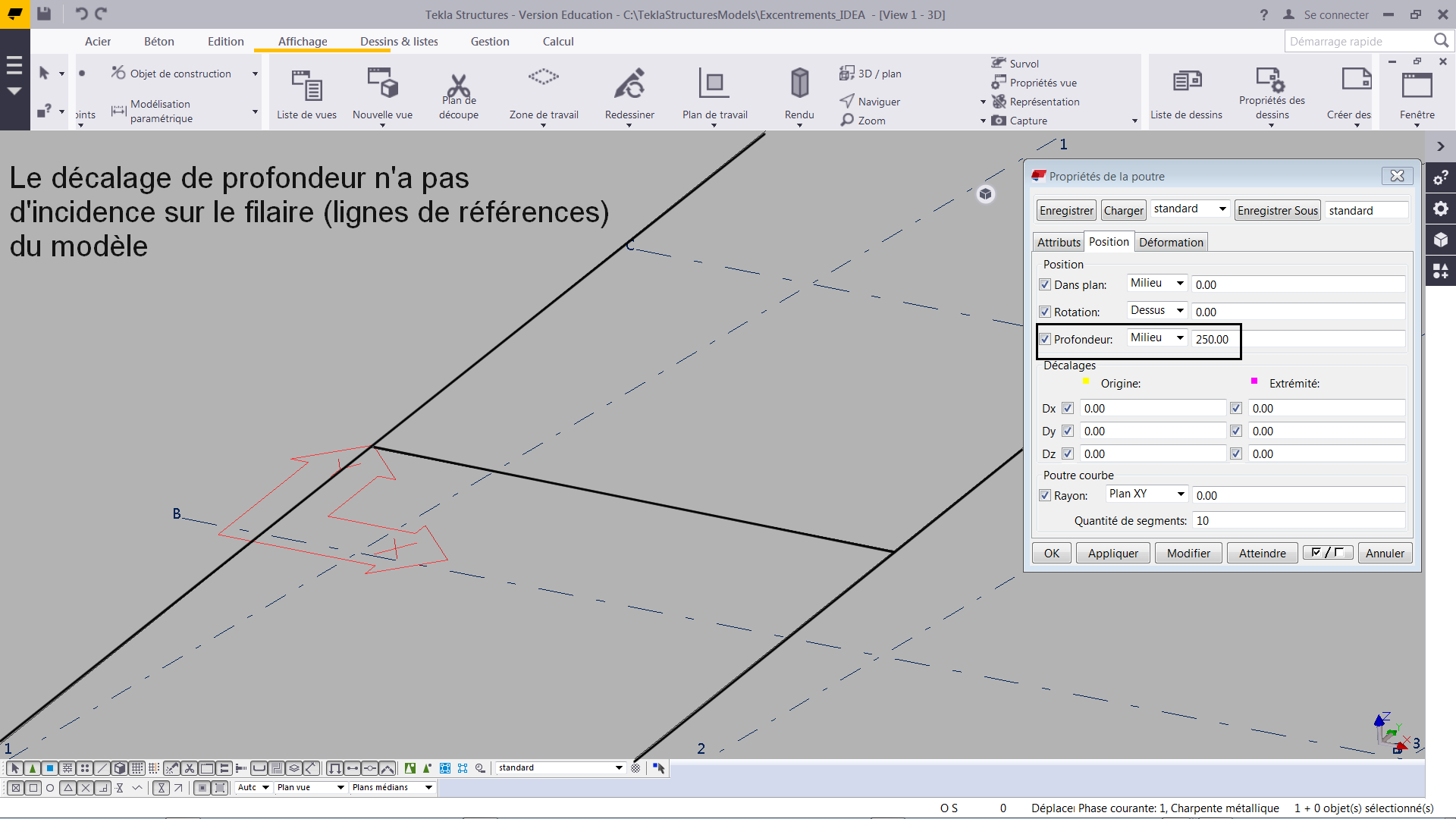The image size is (1456, 819).
Task: Open Liste de vues tool
Action: [306, 94]
